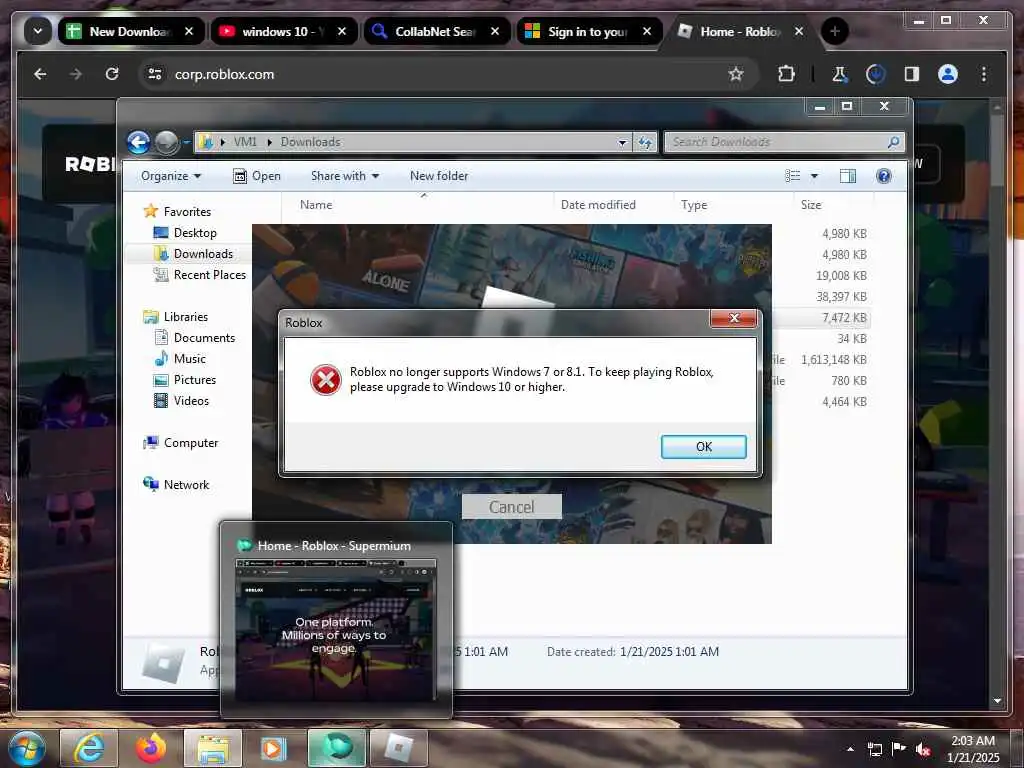Select Network in the navigation pane

tap(176, 485)
